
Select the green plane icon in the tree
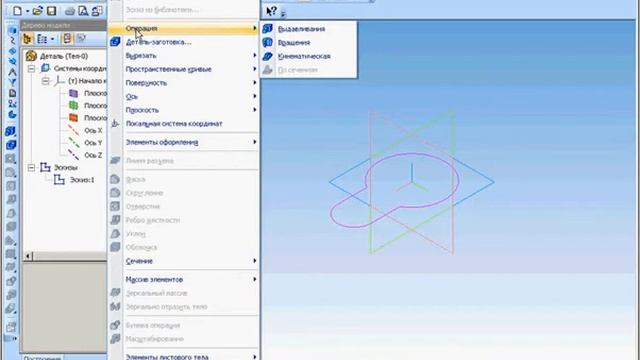tap(73, 106)
